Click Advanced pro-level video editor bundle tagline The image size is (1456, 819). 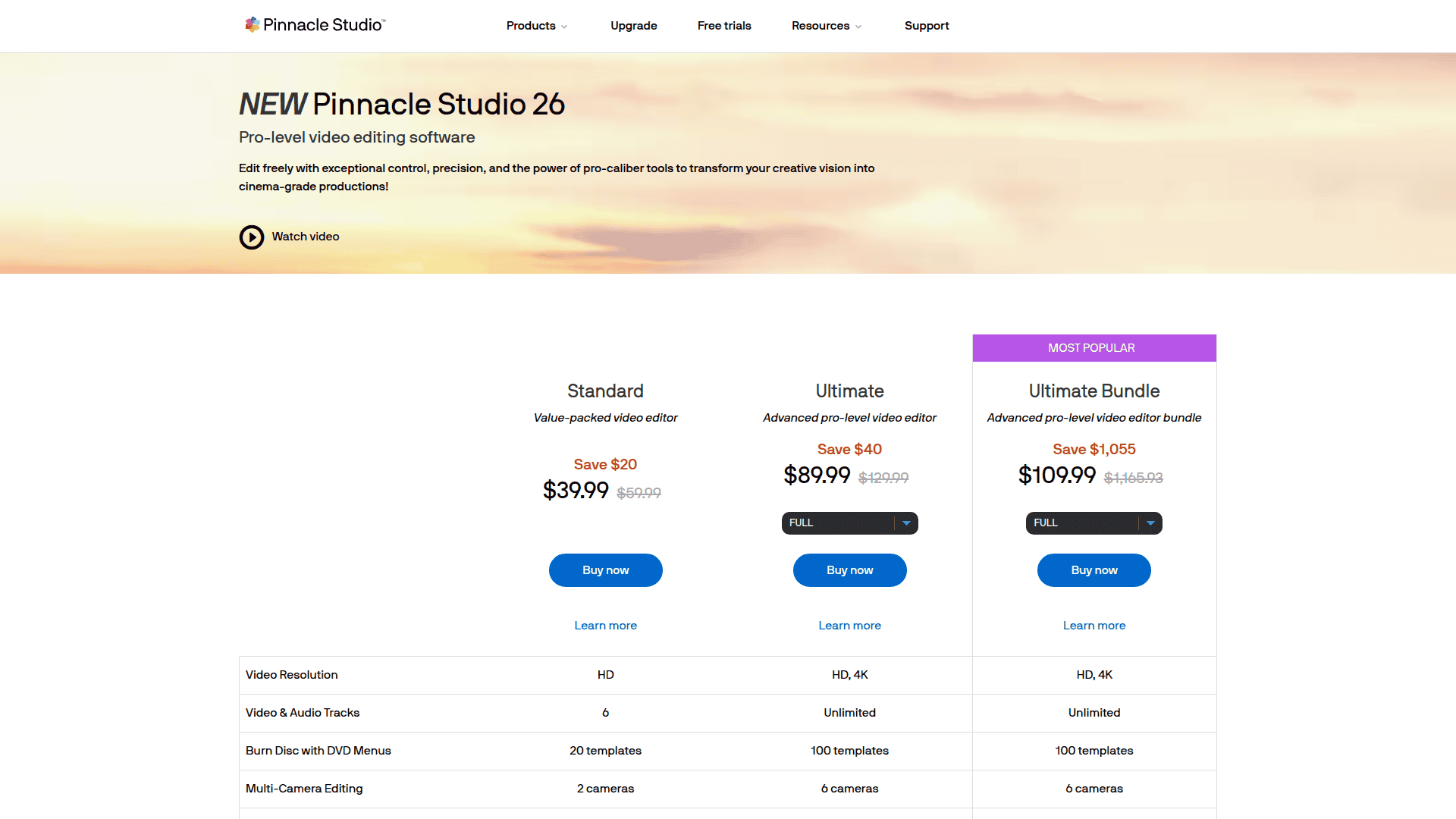[x=1094, y=418]
